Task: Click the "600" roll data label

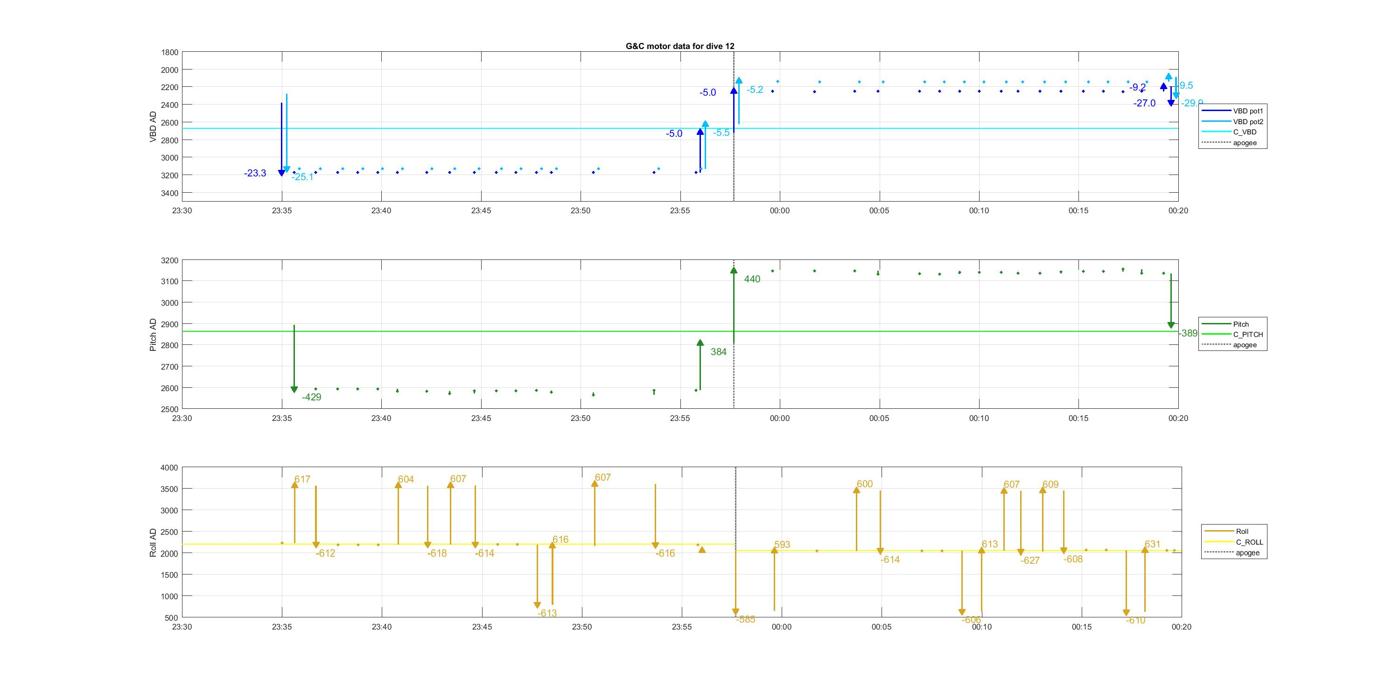Action: pyautogui.click(x=865, y=485)
